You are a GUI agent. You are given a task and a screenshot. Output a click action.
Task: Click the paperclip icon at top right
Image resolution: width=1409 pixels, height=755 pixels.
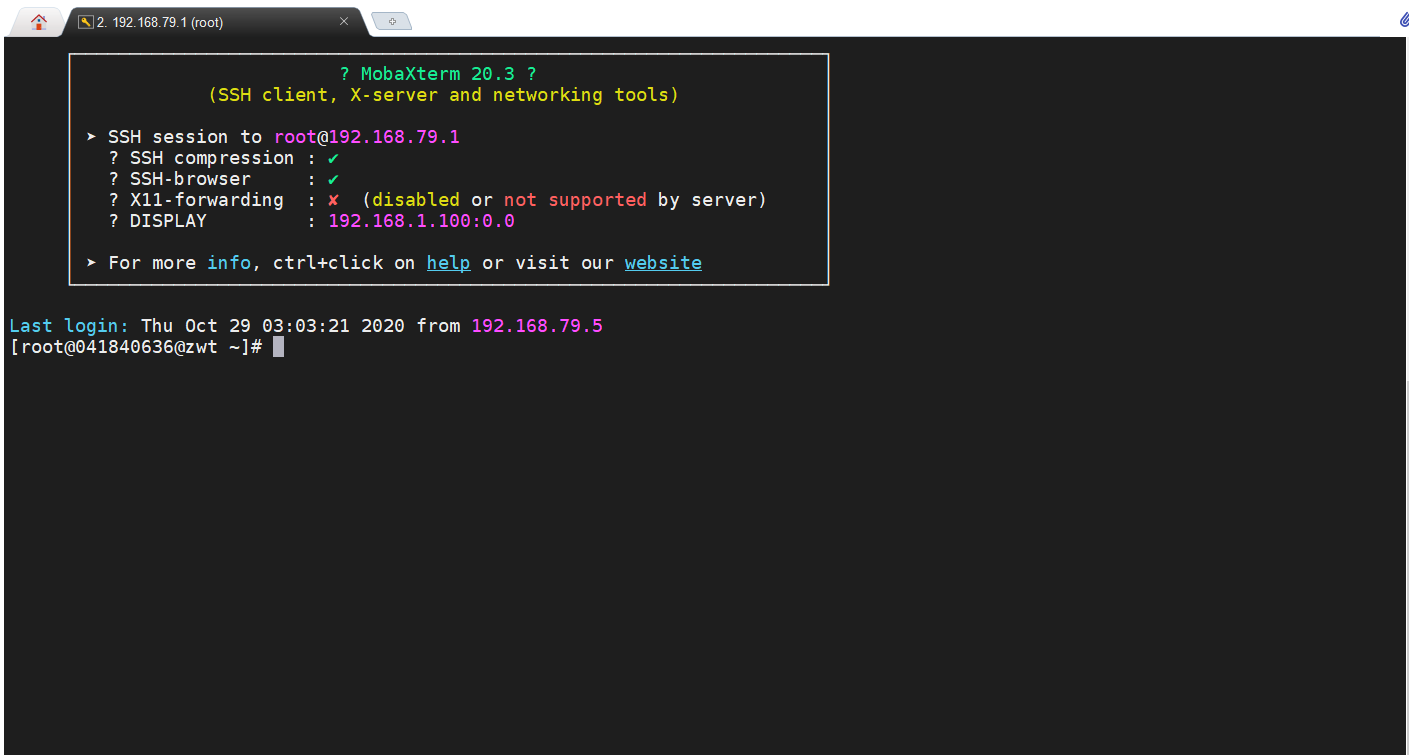pos(1403,19)
